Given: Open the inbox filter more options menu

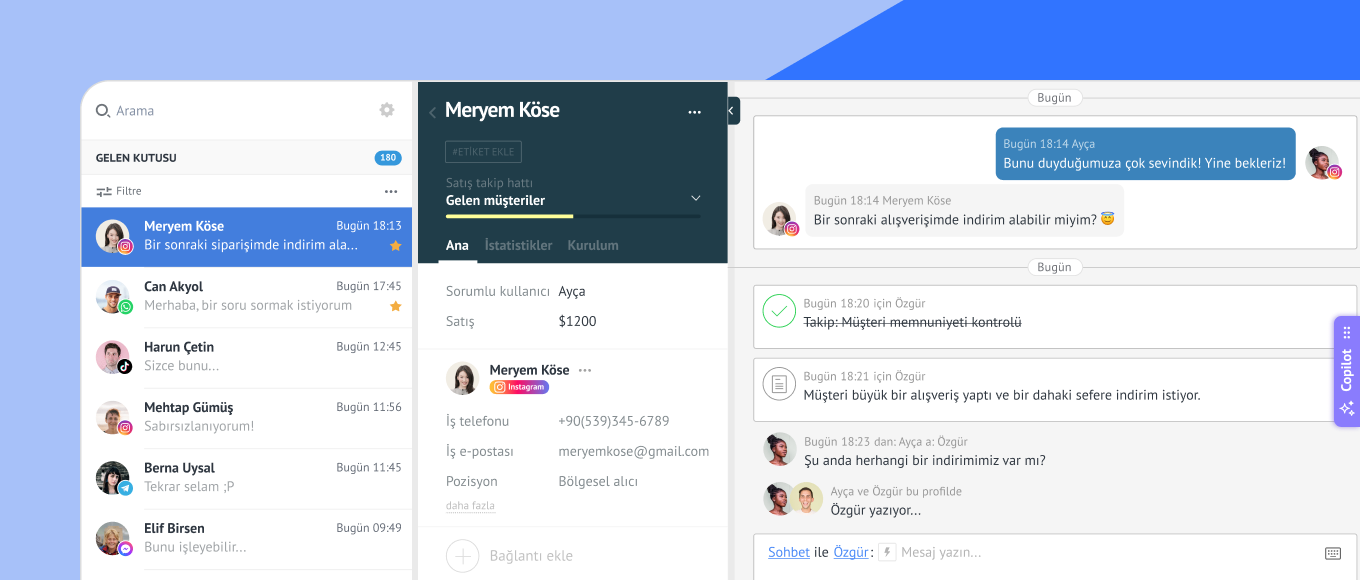Looking at the screenshot, I should click(391, 191).
